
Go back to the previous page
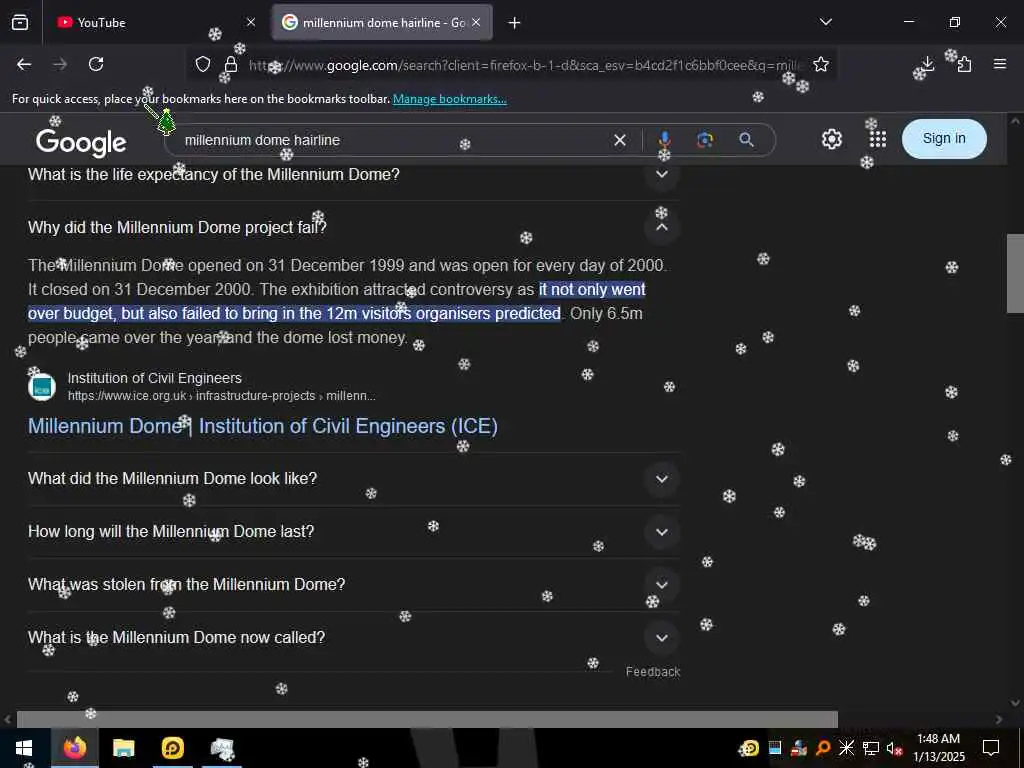click(24, 64)
